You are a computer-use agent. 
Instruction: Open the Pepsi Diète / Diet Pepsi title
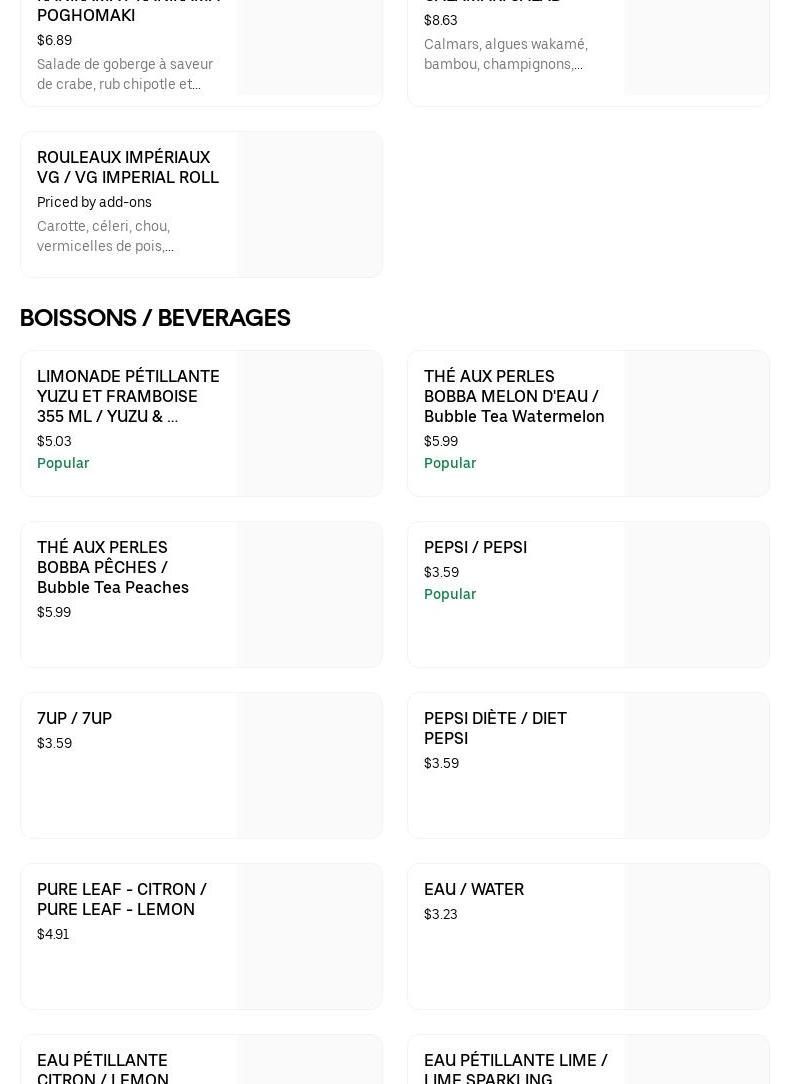(x=495, y=728)
